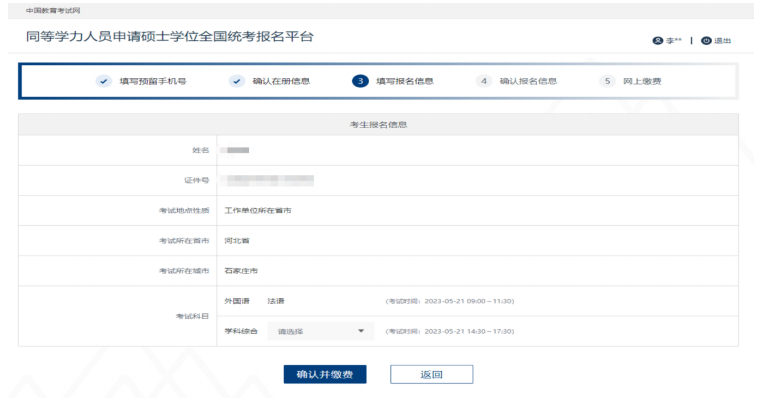761x401 pixels.
Task: Click the 考试科目 row label
Action: click(192, 317)
